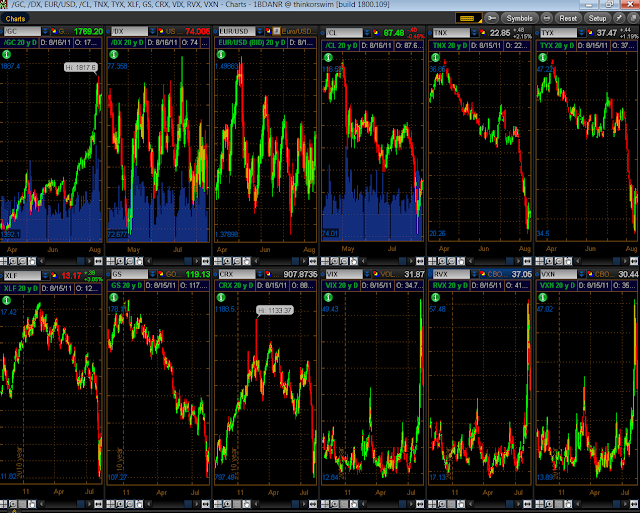
Task: Select the crosshair grid tool under /GC chart
Action: pyautogui.click(x=3, y=261)
